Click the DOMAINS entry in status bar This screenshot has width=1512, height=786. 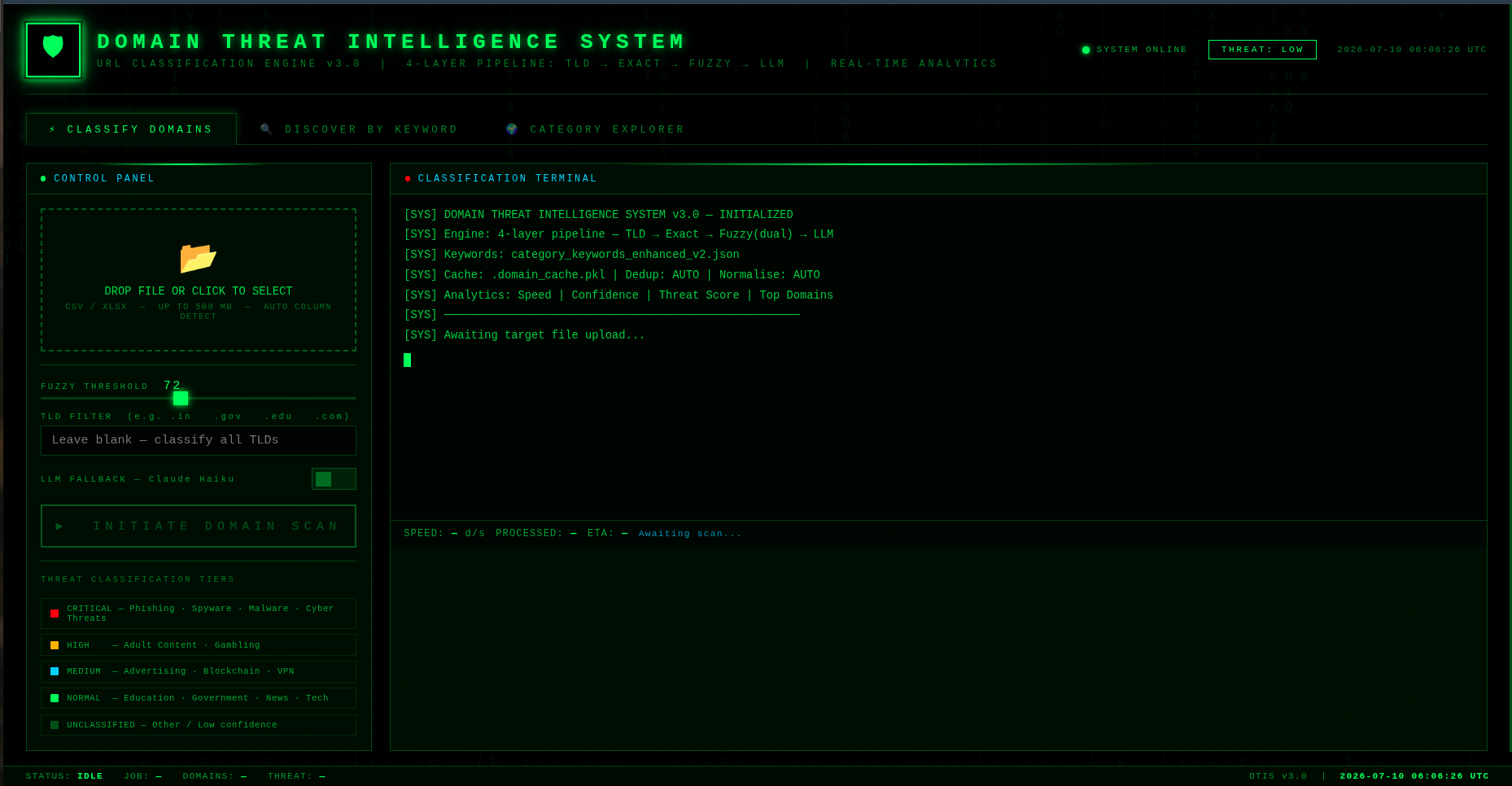click(x=215, y=776)
